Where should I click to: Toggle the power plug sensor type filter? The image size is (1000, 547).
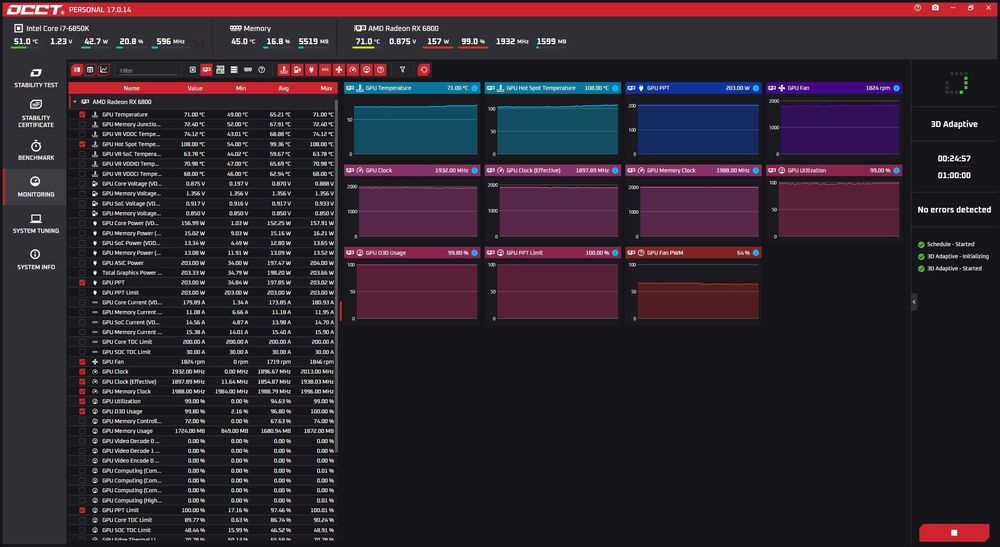pos(311,69)
